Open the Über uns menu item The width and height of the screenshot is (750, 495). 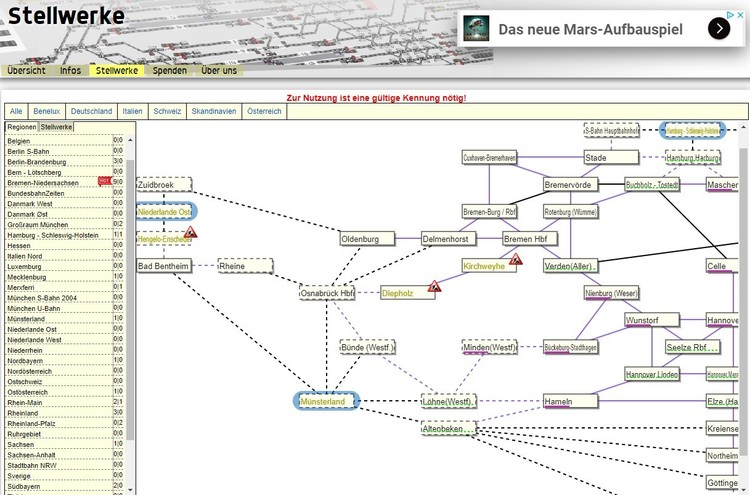[x=219, y=70]
